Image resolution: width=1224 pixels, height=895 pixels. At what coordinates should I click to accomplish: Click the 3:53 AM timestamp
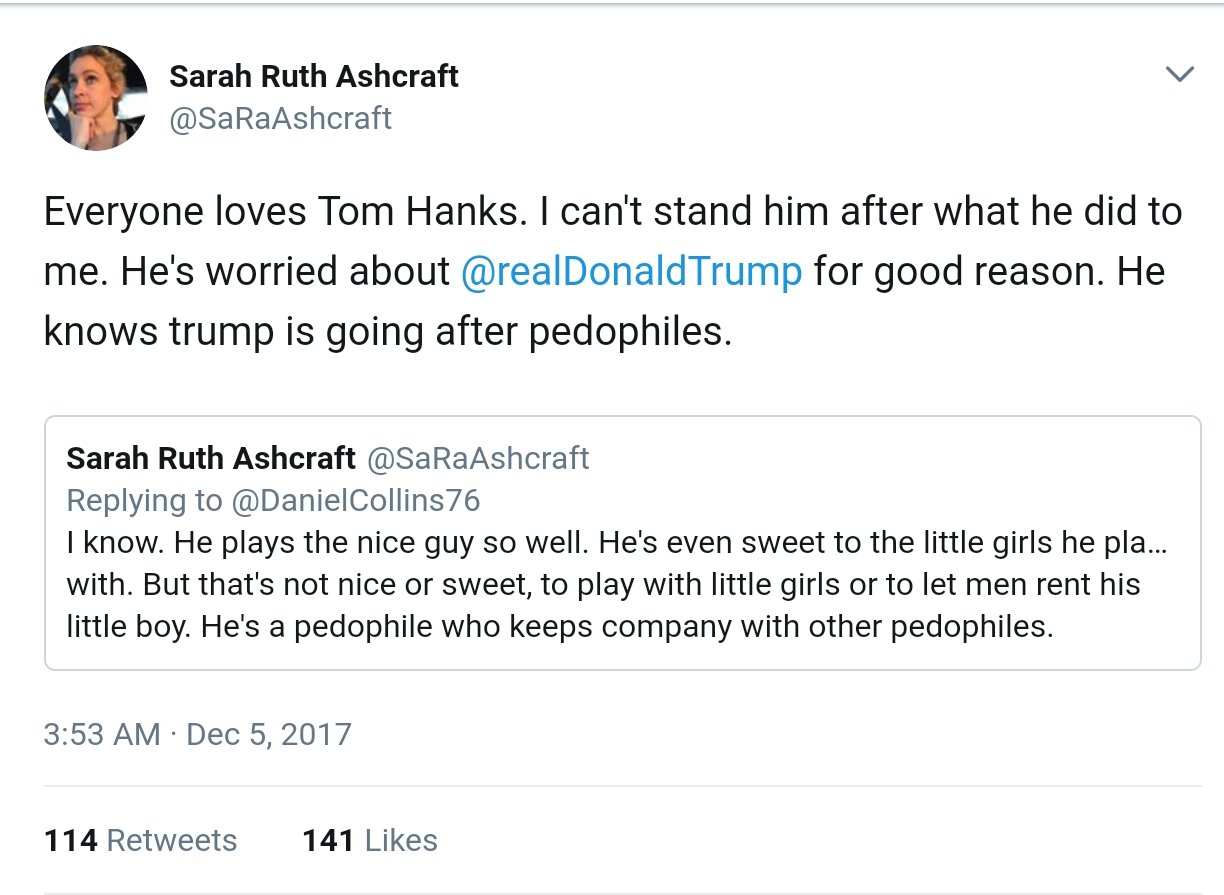coord(102,734)
